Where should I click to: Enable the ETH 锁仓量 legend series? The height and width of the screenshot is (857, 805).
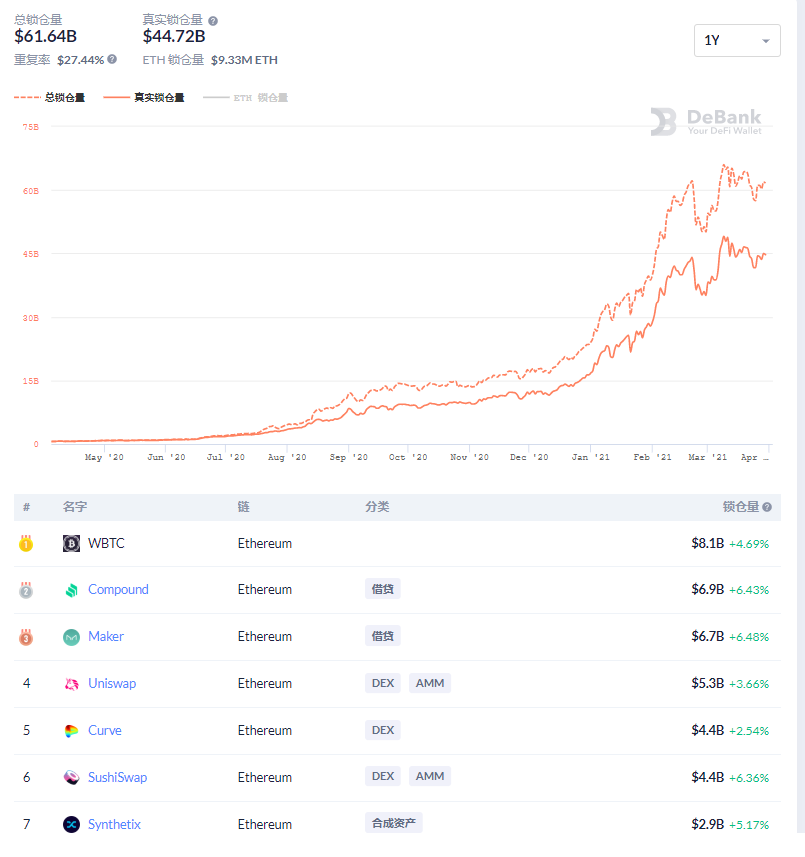coord(245,97)
